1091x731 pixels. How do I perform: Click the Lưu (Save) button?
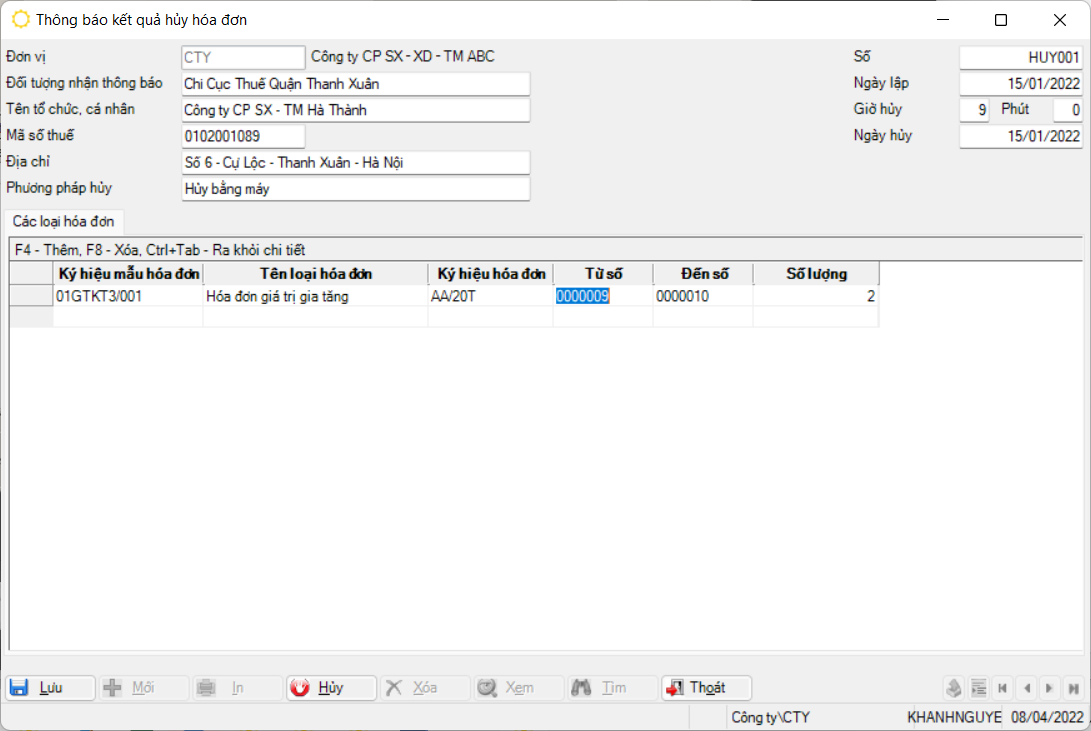[50, 688]
